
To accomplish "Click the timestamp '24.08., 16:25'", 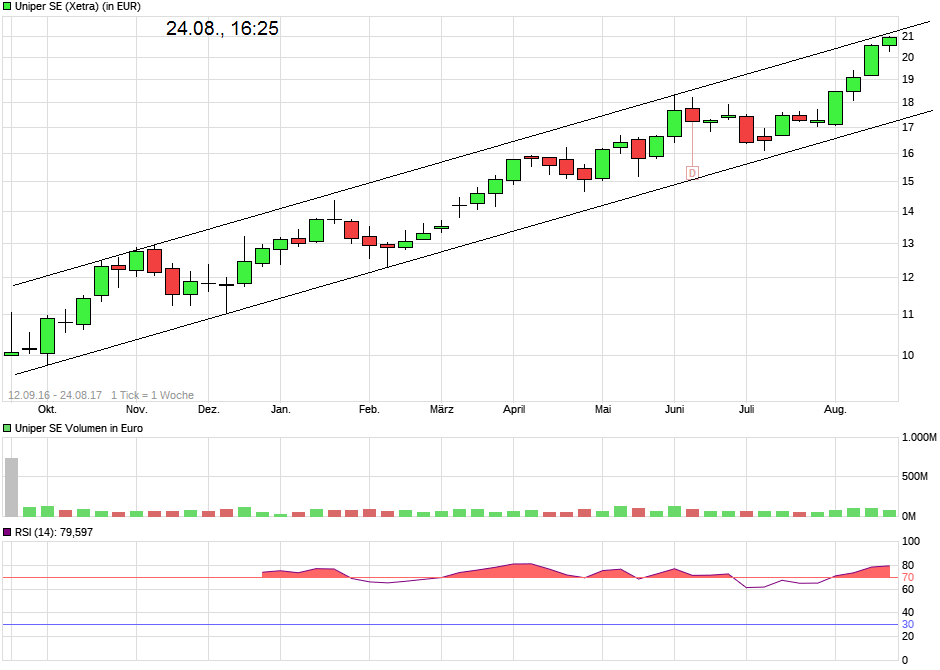I will tap(222, 28).
